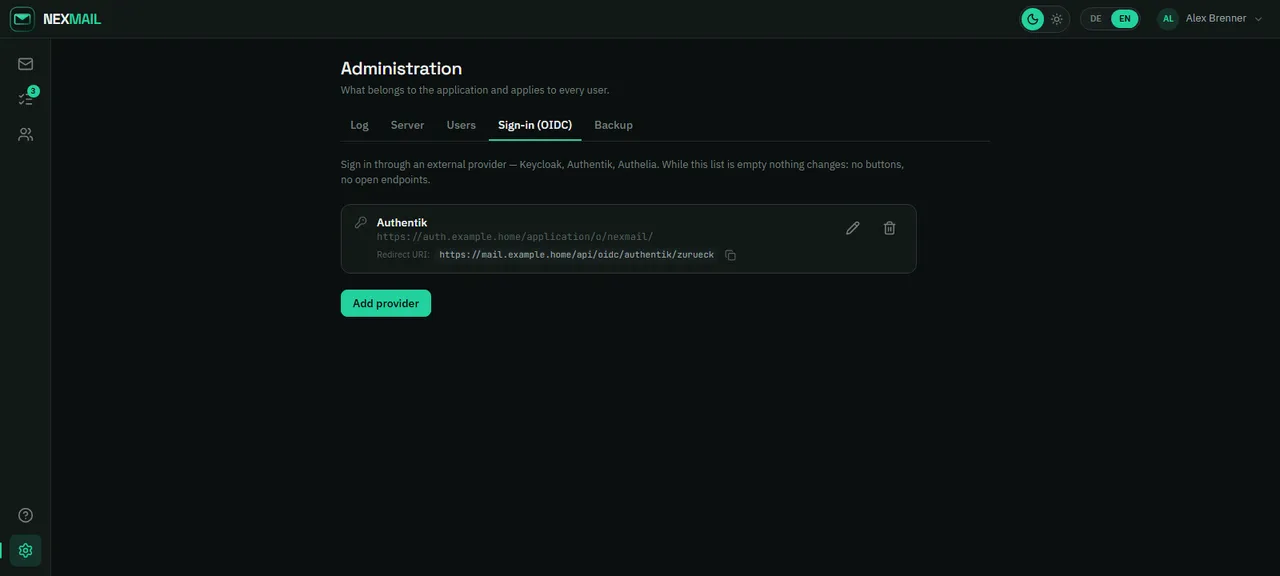
Task: Switch to the Backup tab
Action: (x=613, y=125)
